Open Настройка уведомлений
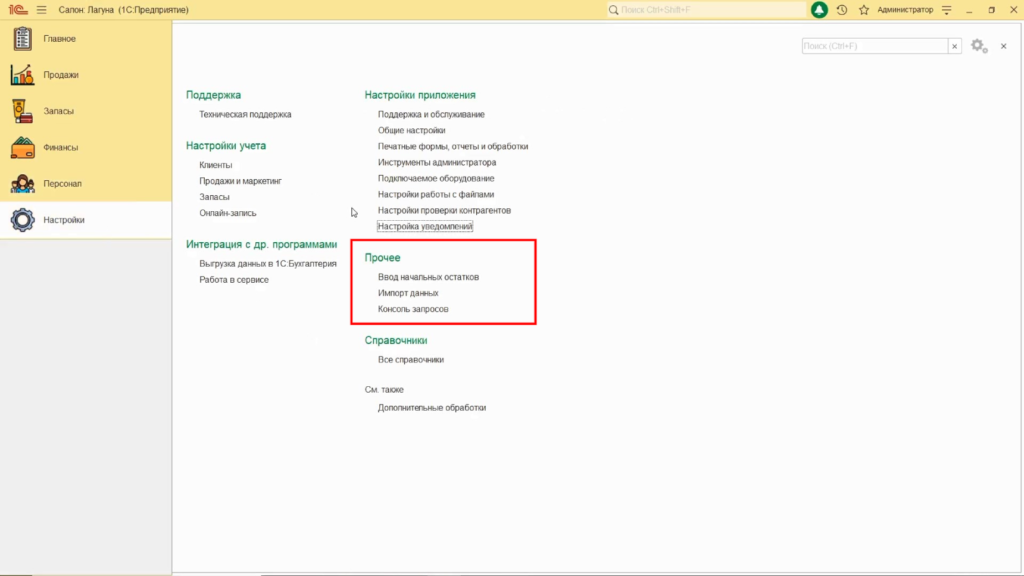 [425, 226]
